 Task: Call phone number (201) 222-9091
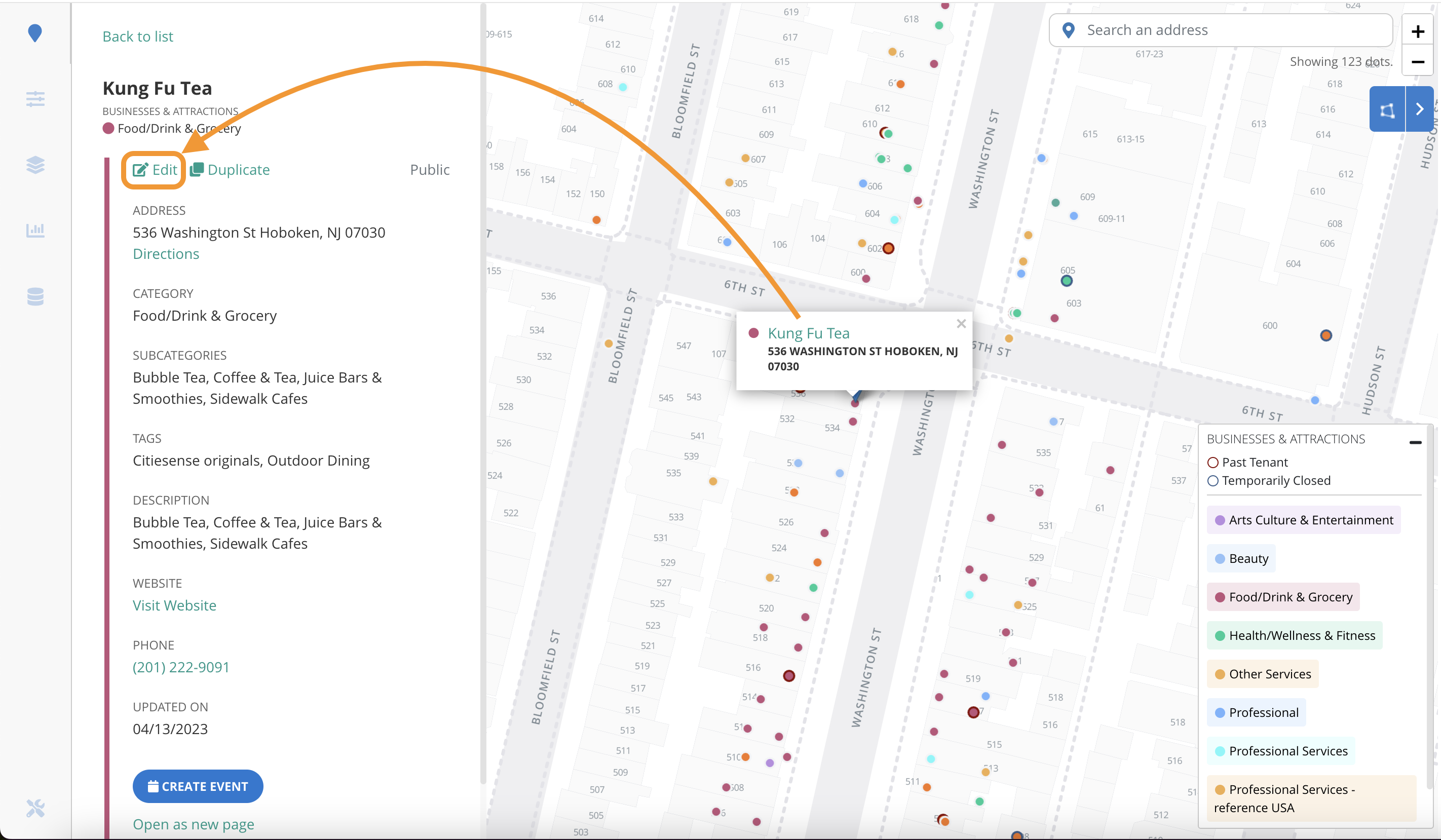pos(181,667)
